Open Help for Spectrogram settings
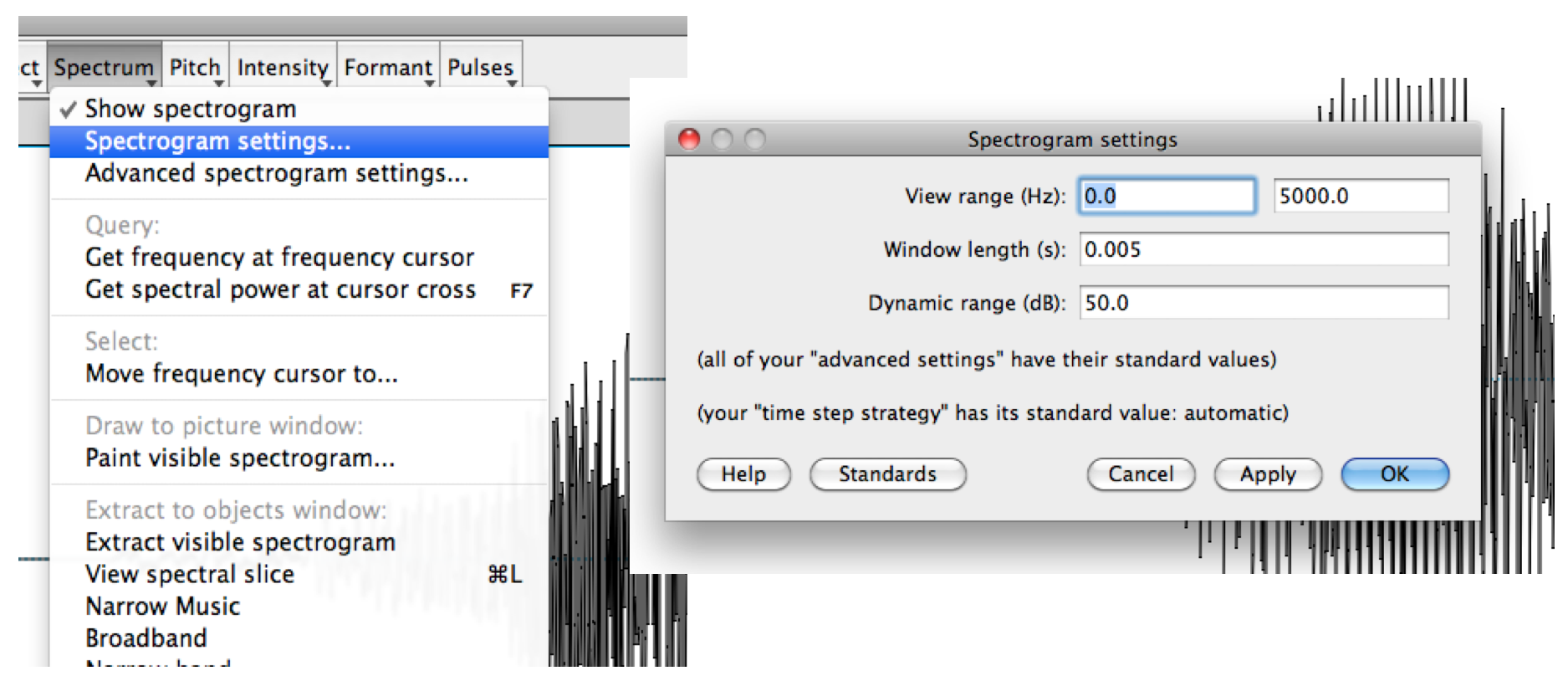This screenshot has width=1568, height=681. pos(743,474)
